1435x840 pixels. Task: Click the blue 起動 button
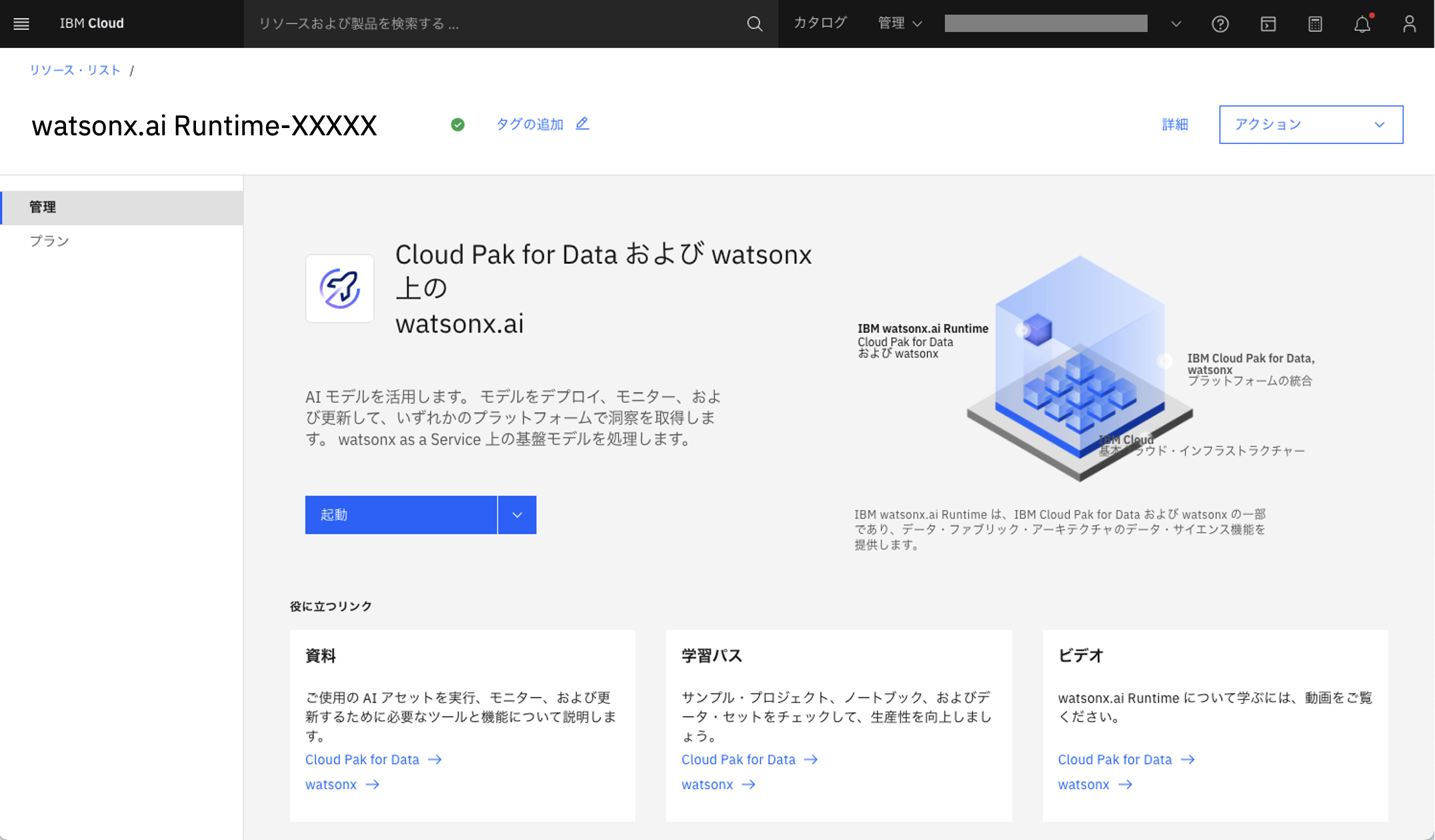(401, 515)
